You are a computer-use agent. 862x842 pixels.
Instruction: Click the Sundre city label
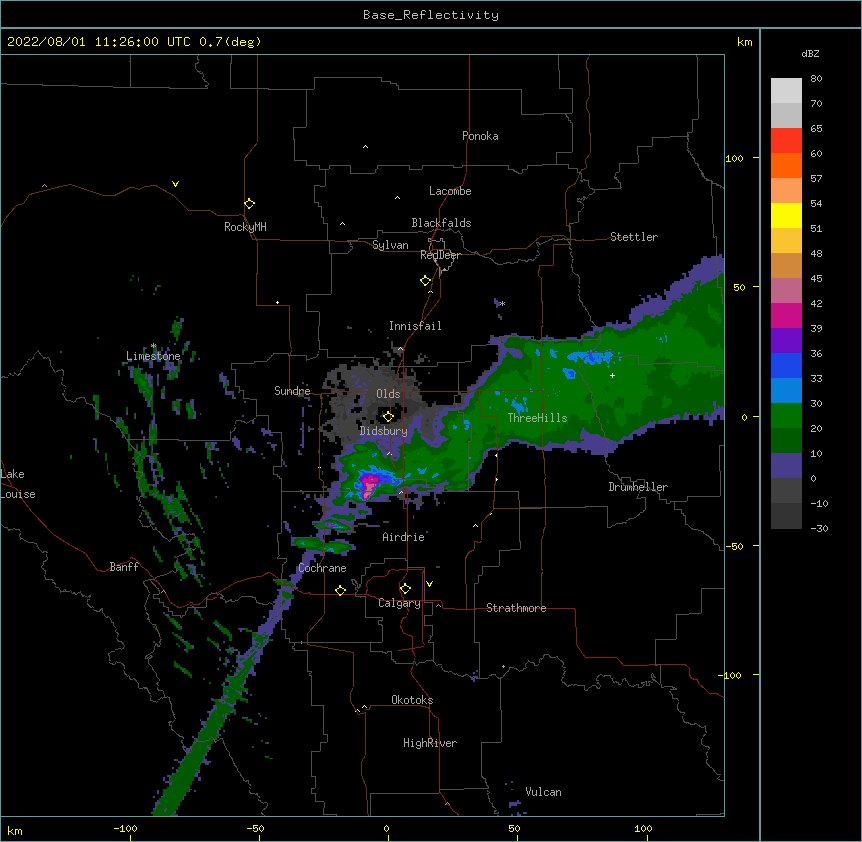pyautogui.click(x=292, y=391)
